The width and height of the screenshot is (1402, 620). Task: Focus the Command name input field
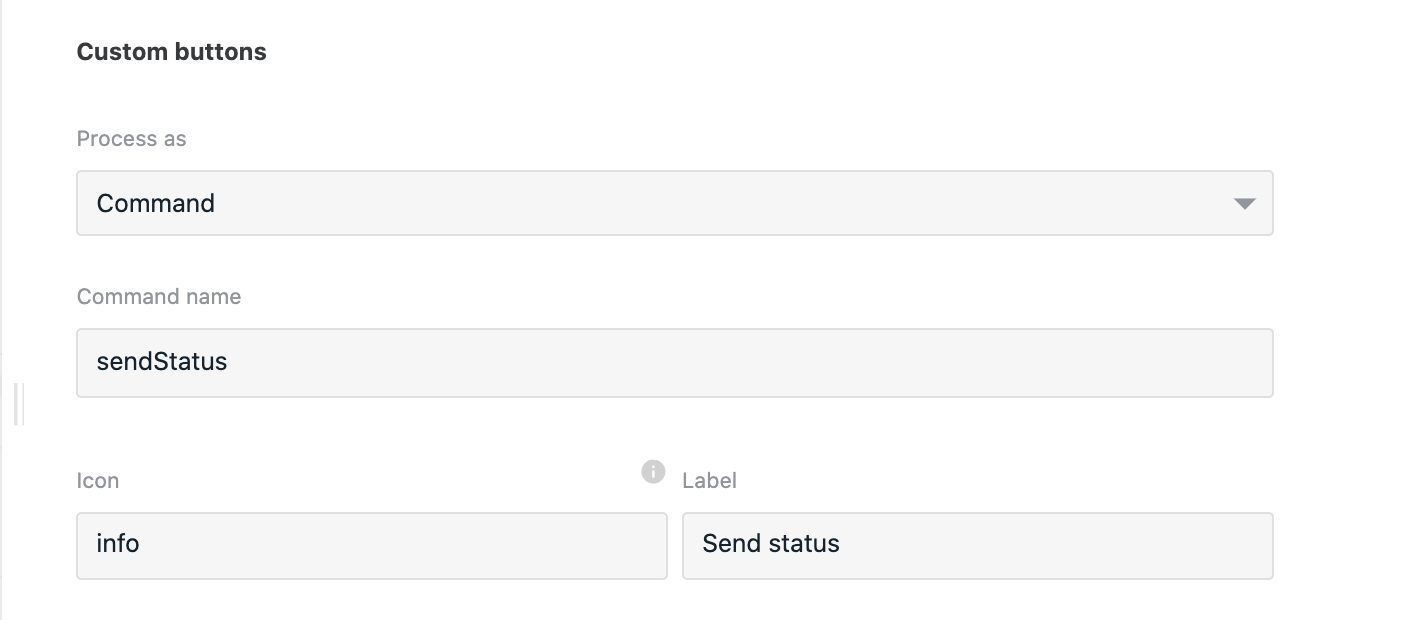pyautogui.click(x=675, y=363)
